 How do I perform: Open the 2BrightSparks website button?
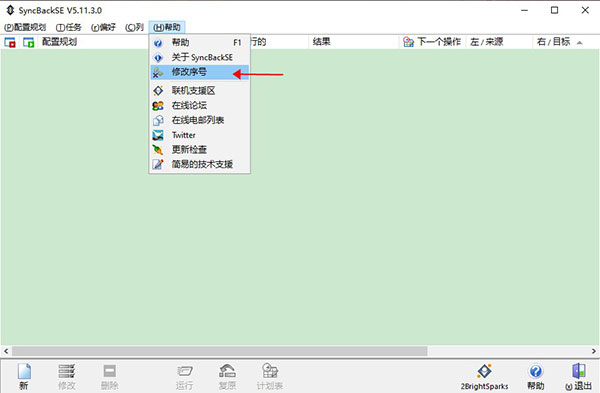[484, 377]
